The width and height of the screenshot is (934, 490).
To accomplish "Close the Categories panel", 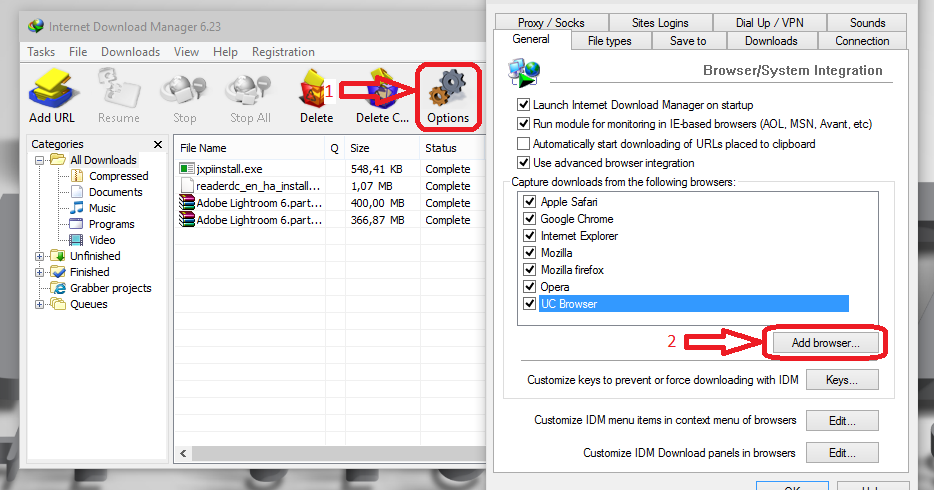I will click(x=158, y=144).
